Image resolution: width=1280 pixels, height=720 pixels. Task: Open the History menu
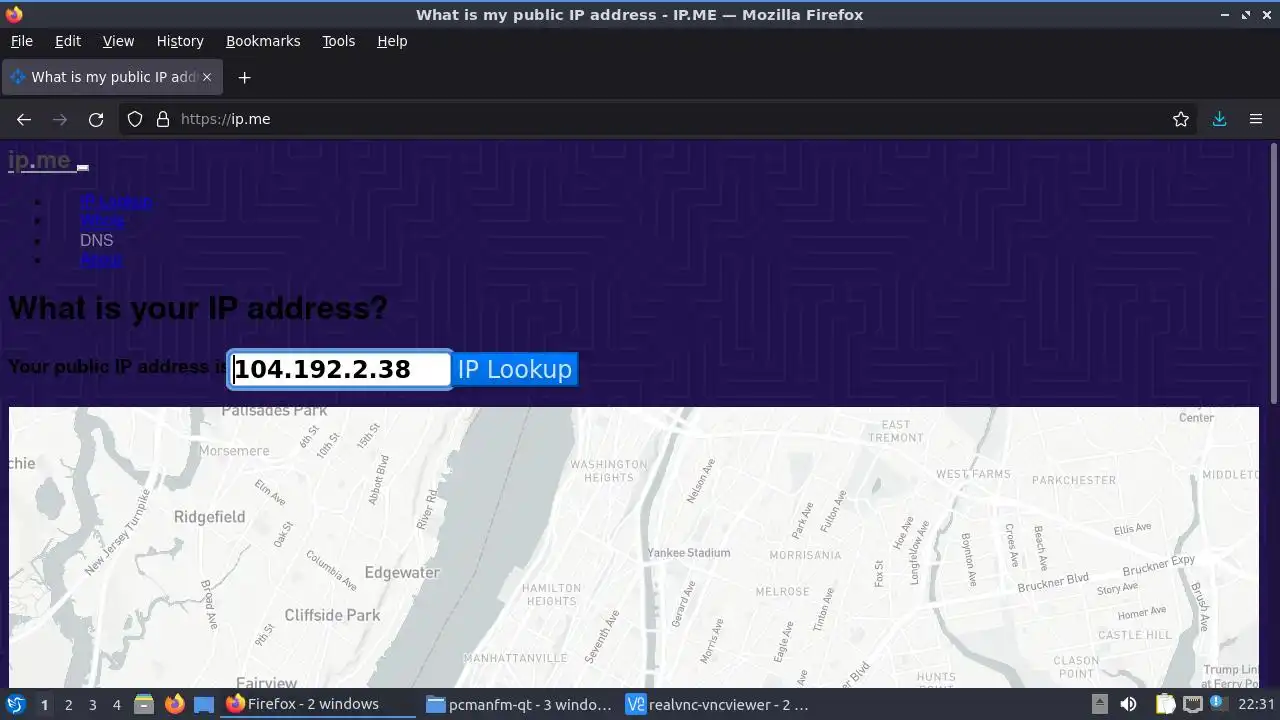(x=180, y=41)
